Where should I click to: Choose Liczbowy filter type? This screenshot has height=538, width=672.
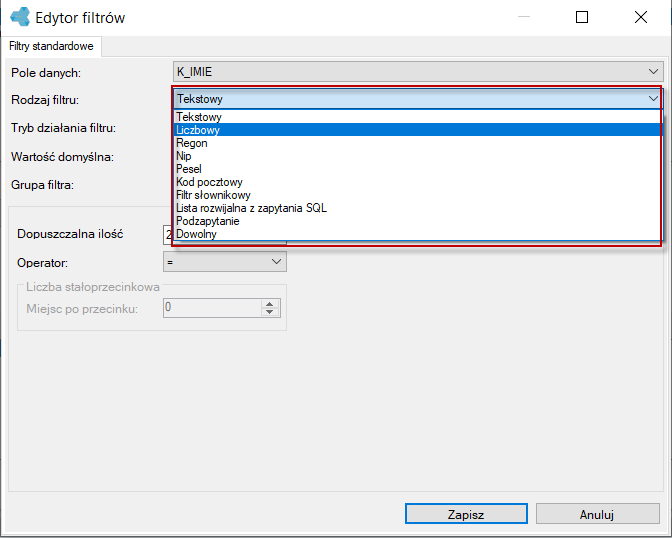point(417,130)
